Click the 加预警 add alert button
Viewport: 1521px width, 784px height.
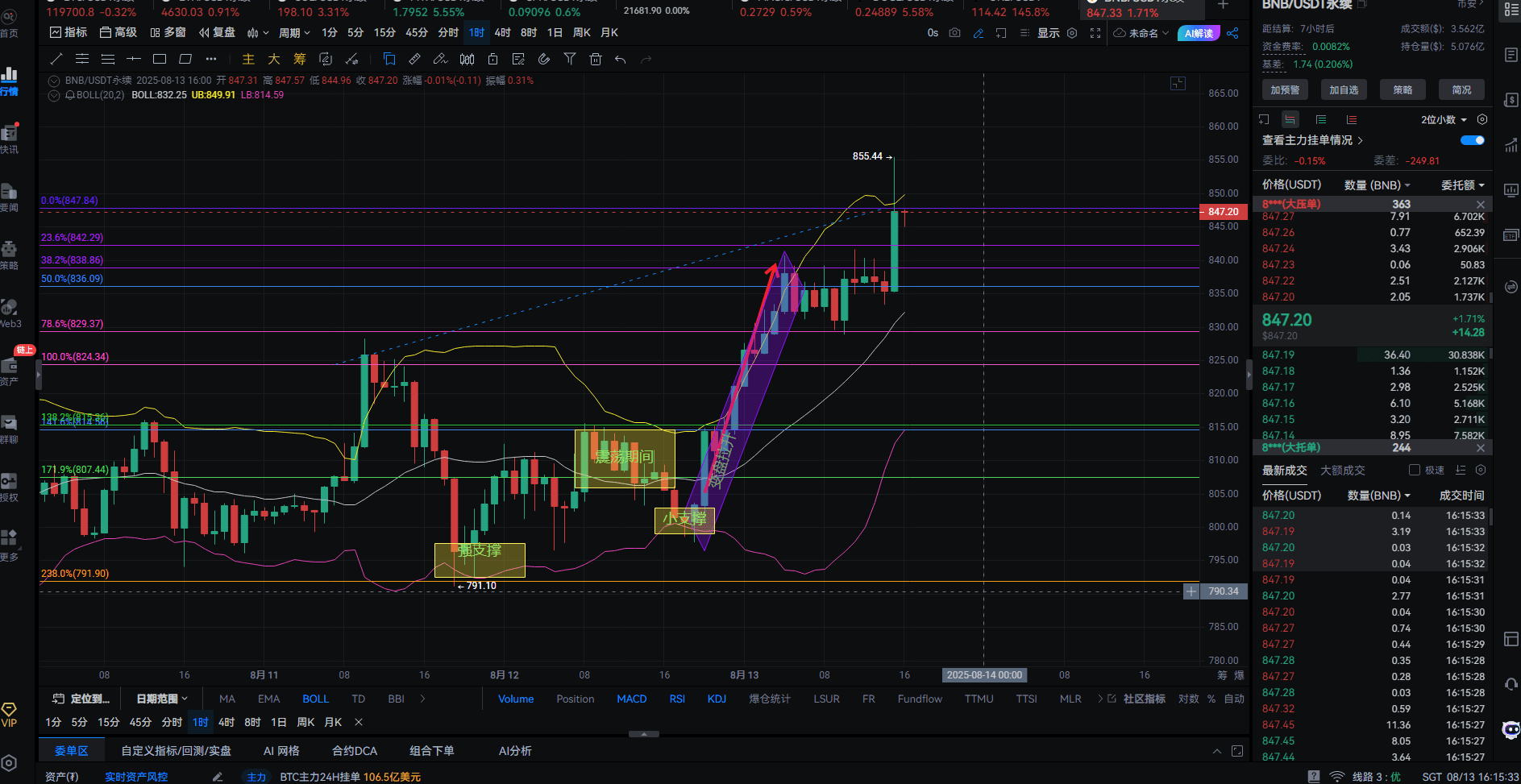1285,90
